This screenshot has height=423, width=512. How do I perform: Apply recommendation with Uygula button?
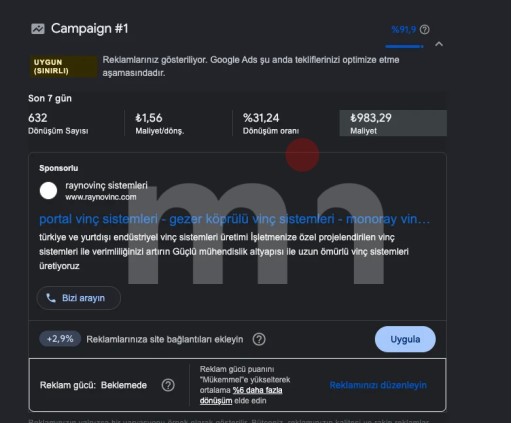click(x=405, y=339)
